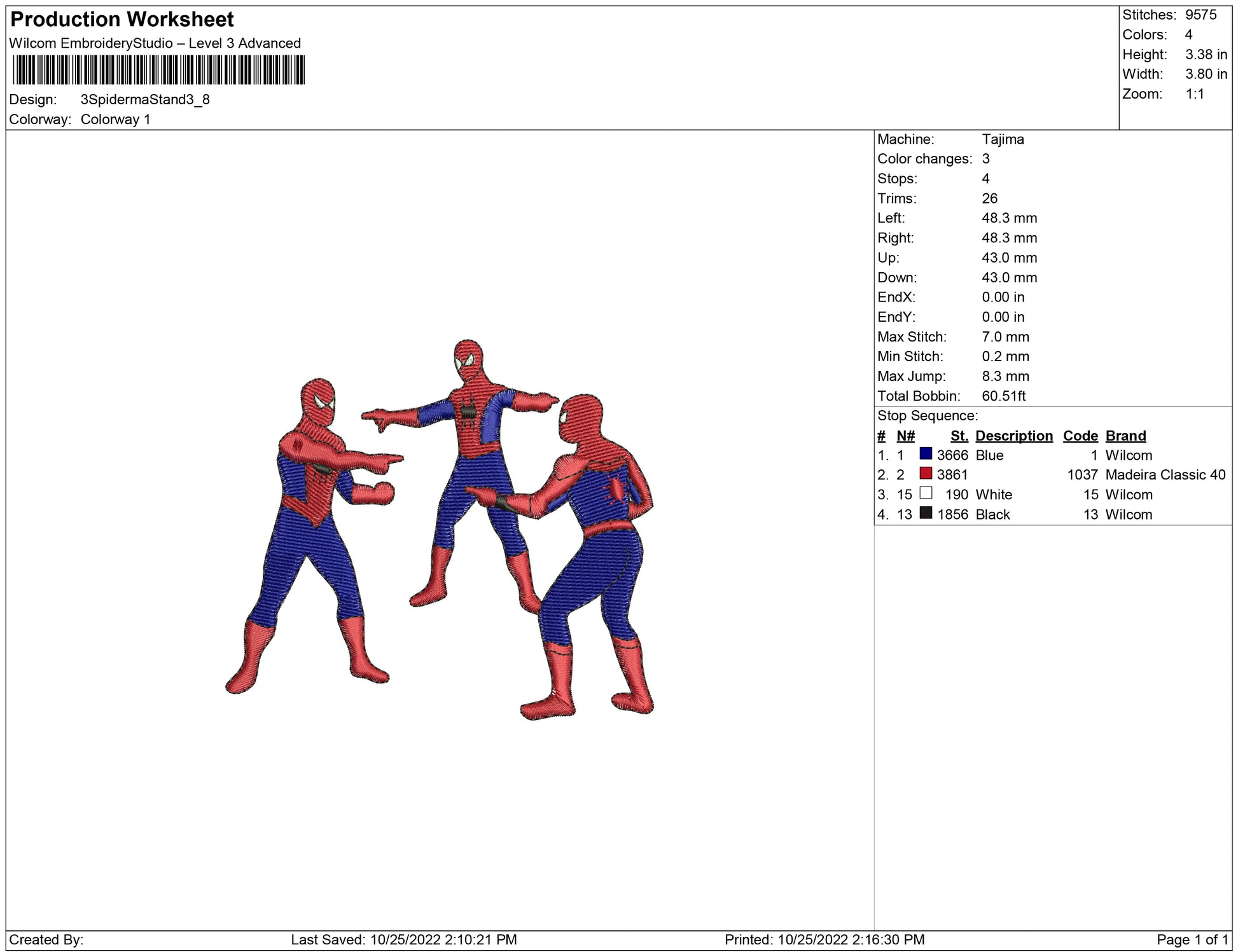
Task: Click the black thread color swatch
Action: point(926,513)
